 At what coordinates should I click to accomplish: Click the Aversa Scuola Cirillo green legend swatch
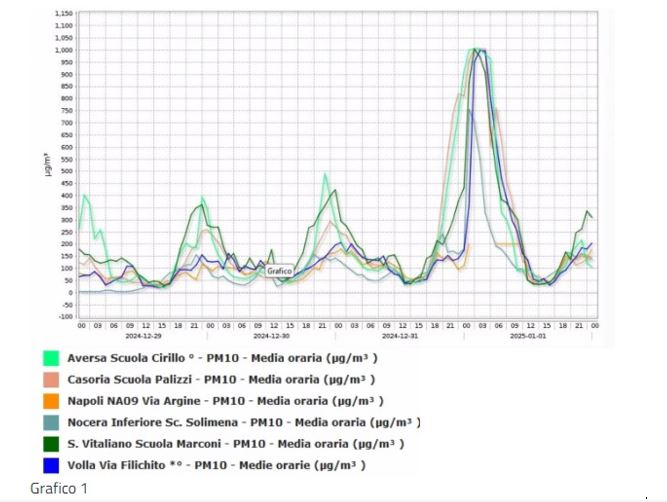point(51,358)
